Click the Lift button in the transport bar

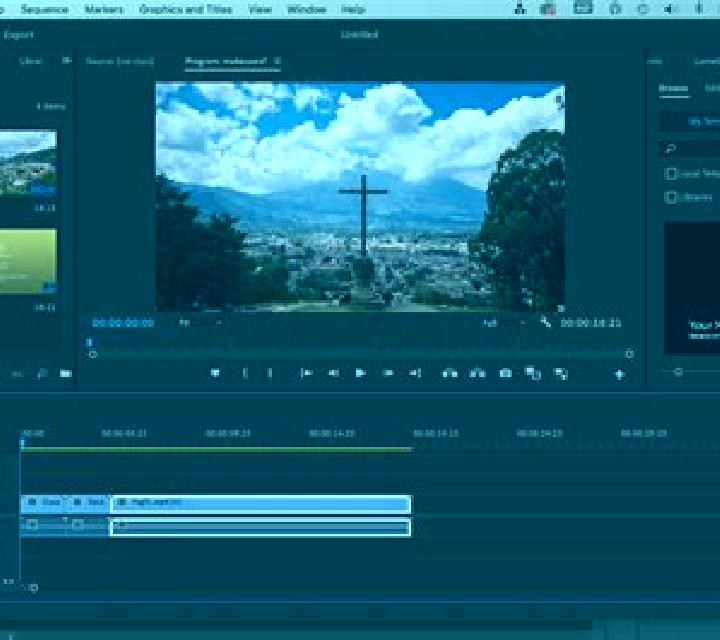(450, 373)
